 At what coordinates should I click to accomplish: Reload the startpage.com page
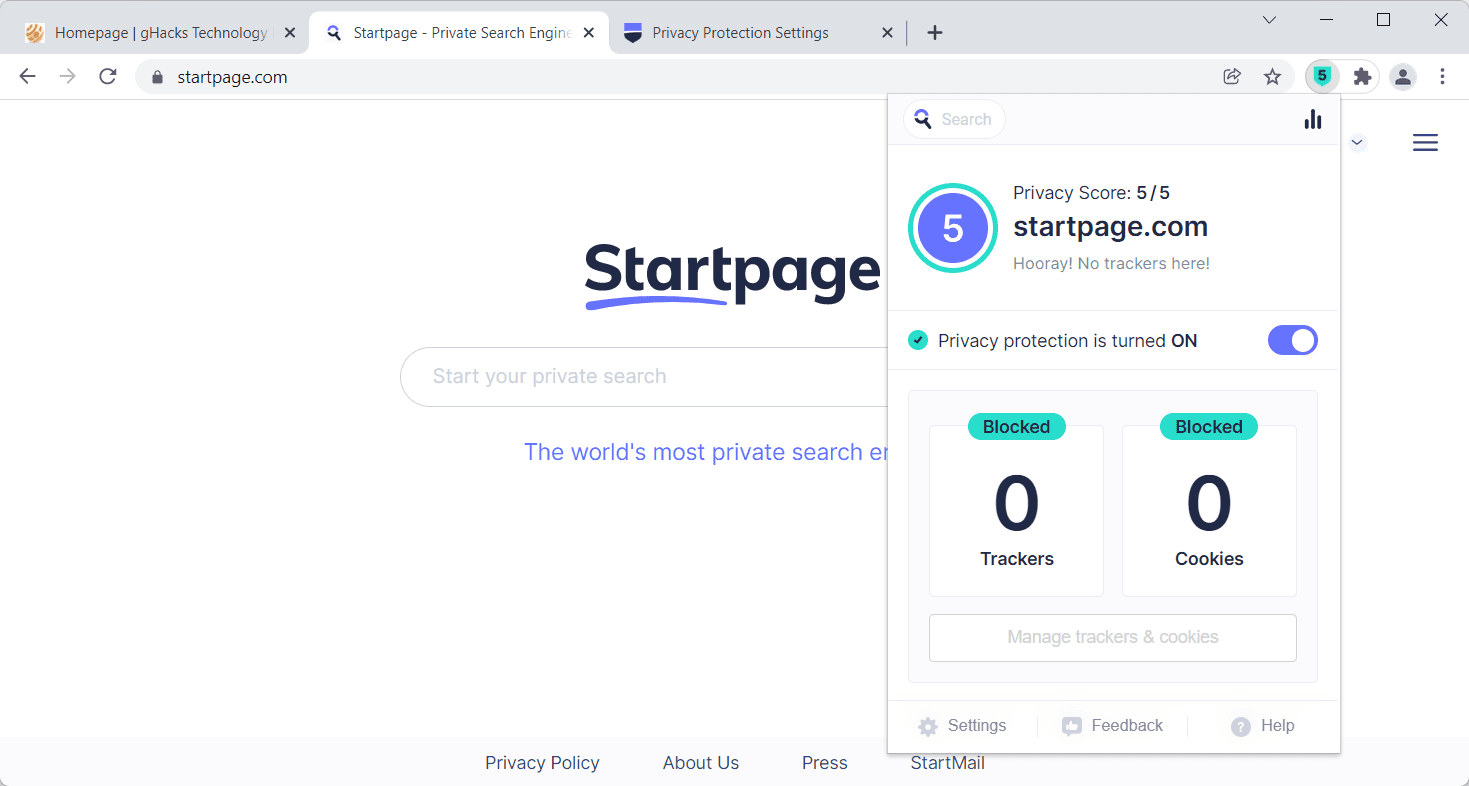pos(108,76)
